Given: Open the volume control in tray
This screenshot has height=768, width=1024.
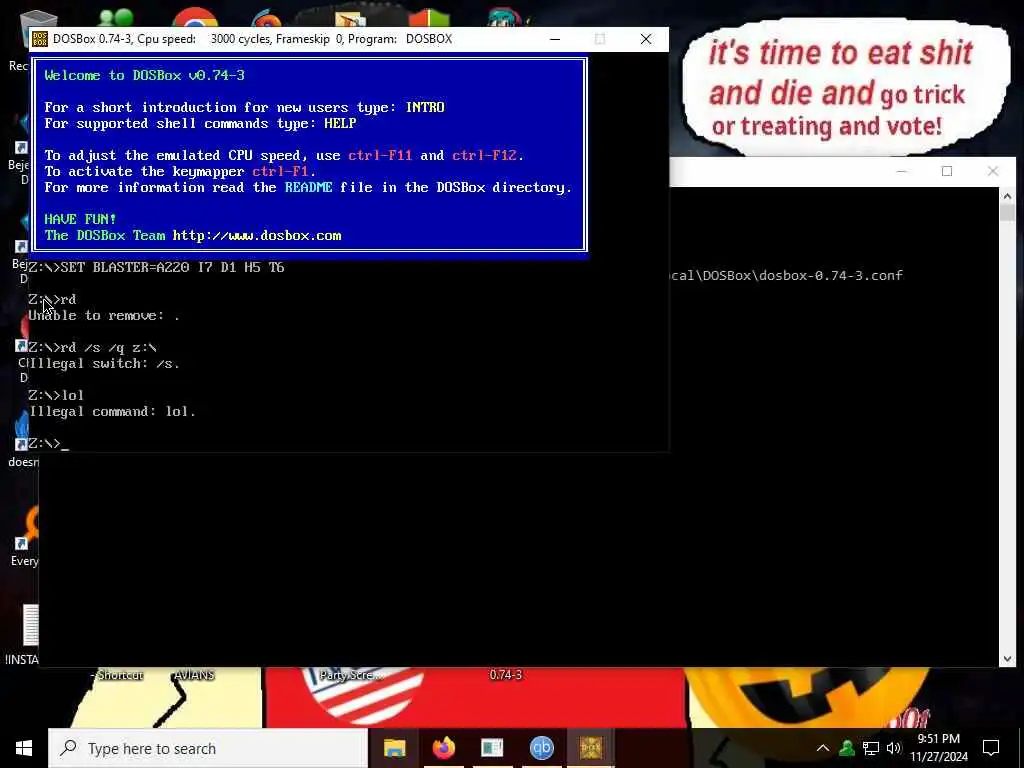Looking at the screenshot, I should [x=894, y=748].
